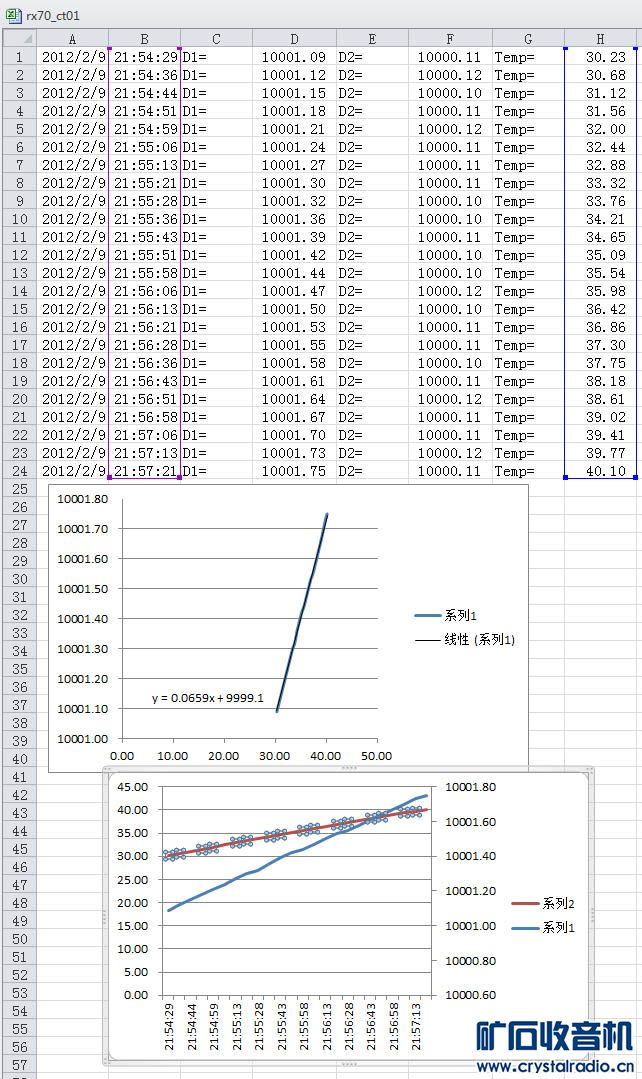Select column D header
642x1079 pixels.
(295, 39)
